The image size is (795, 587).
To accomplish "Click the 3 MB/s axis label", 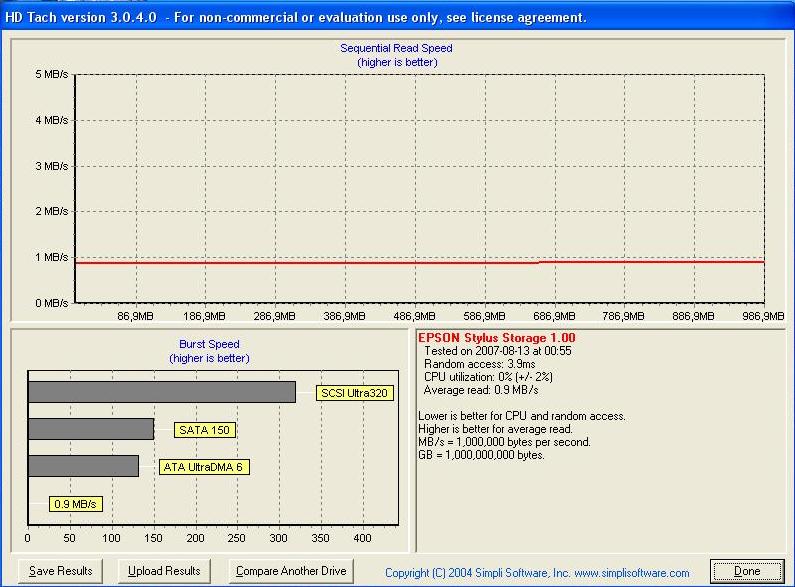I will click(52, 166).
